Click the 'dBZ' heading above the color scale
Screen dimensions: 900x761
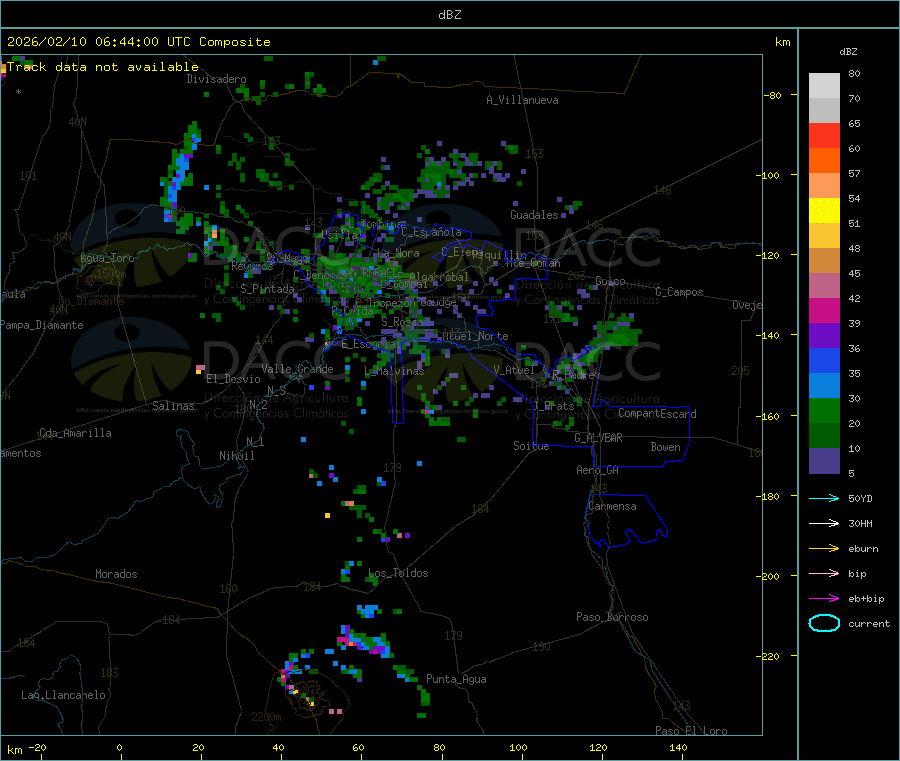[848, 52]
